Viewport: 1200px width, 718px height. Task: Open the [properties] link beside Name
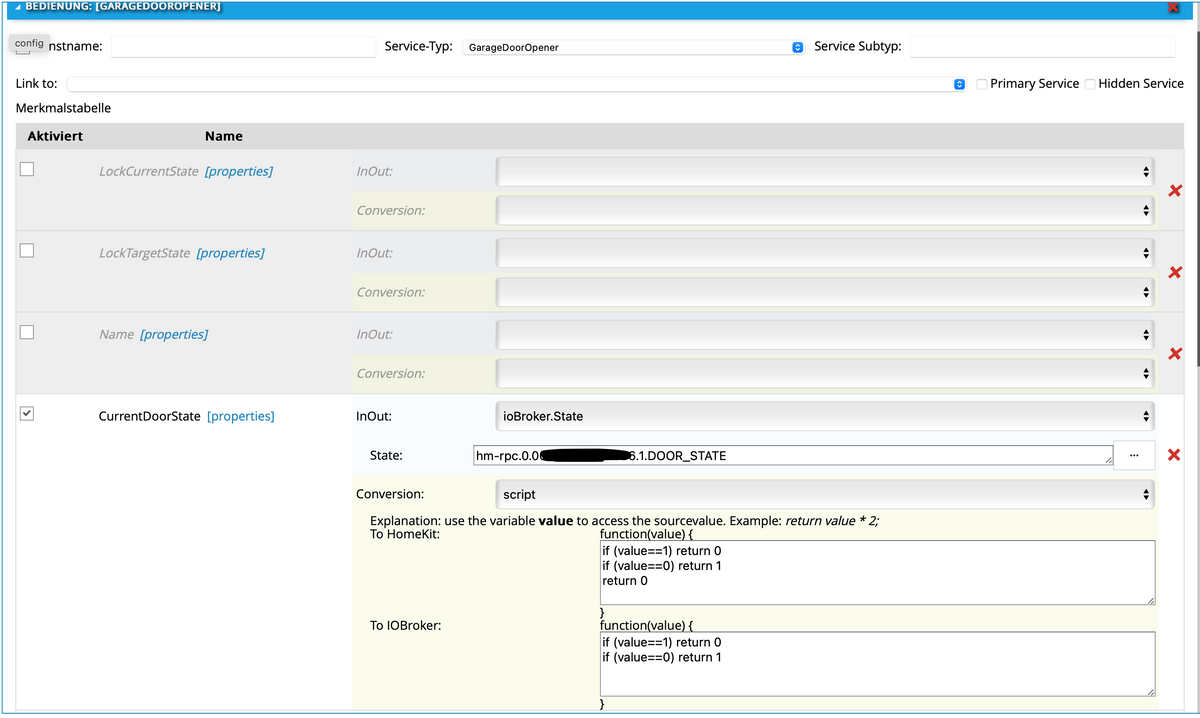(x=174, y=334)
